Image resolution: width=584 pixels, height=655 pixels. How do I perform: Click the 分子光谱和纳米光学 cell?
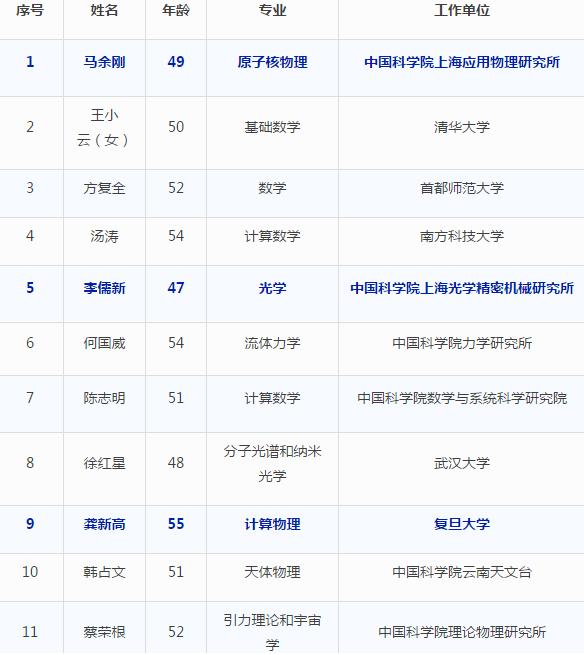(x=272, y=463)
